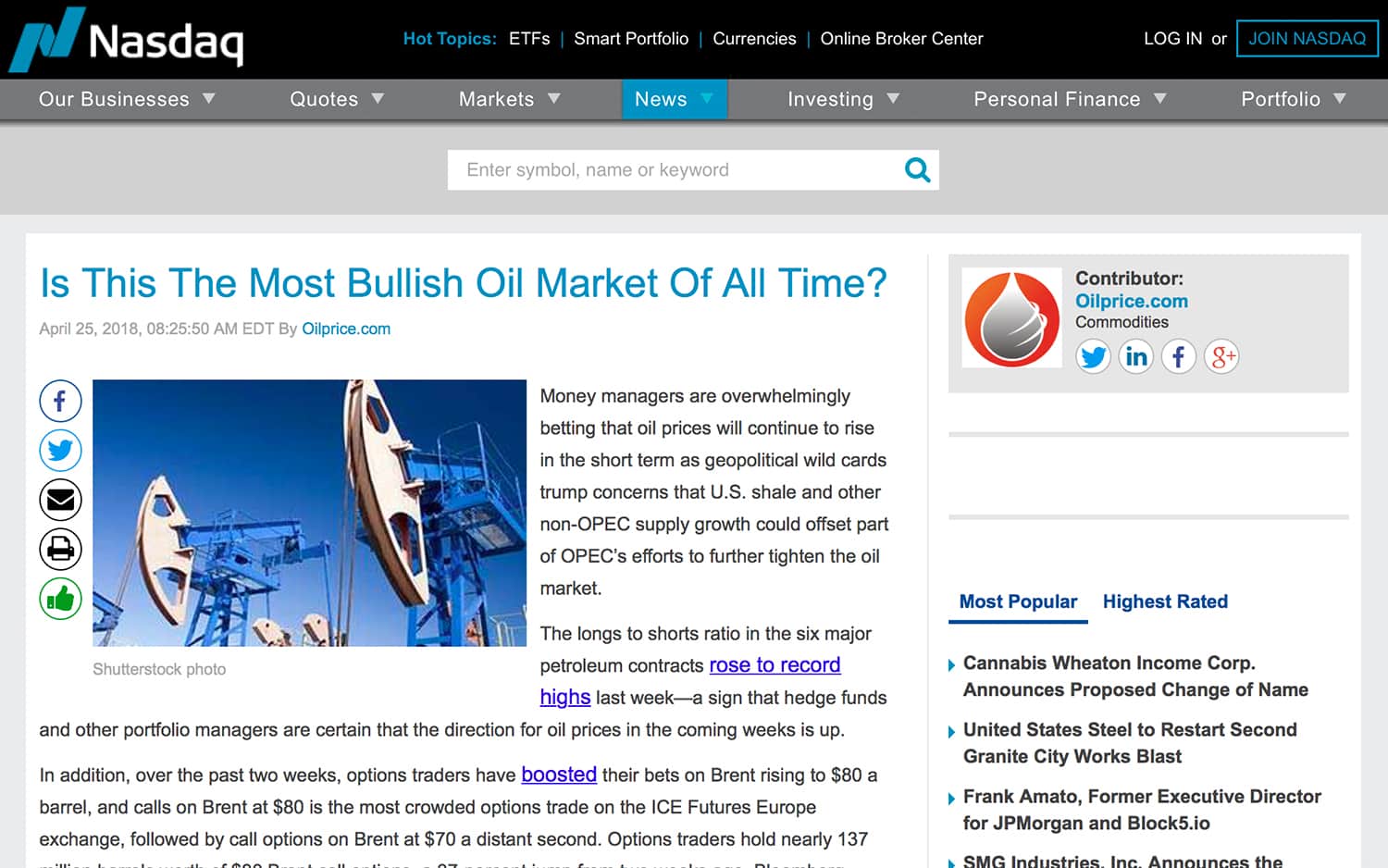Open contributor's Google Plus icon
1388x868 pixels.
1221,356
